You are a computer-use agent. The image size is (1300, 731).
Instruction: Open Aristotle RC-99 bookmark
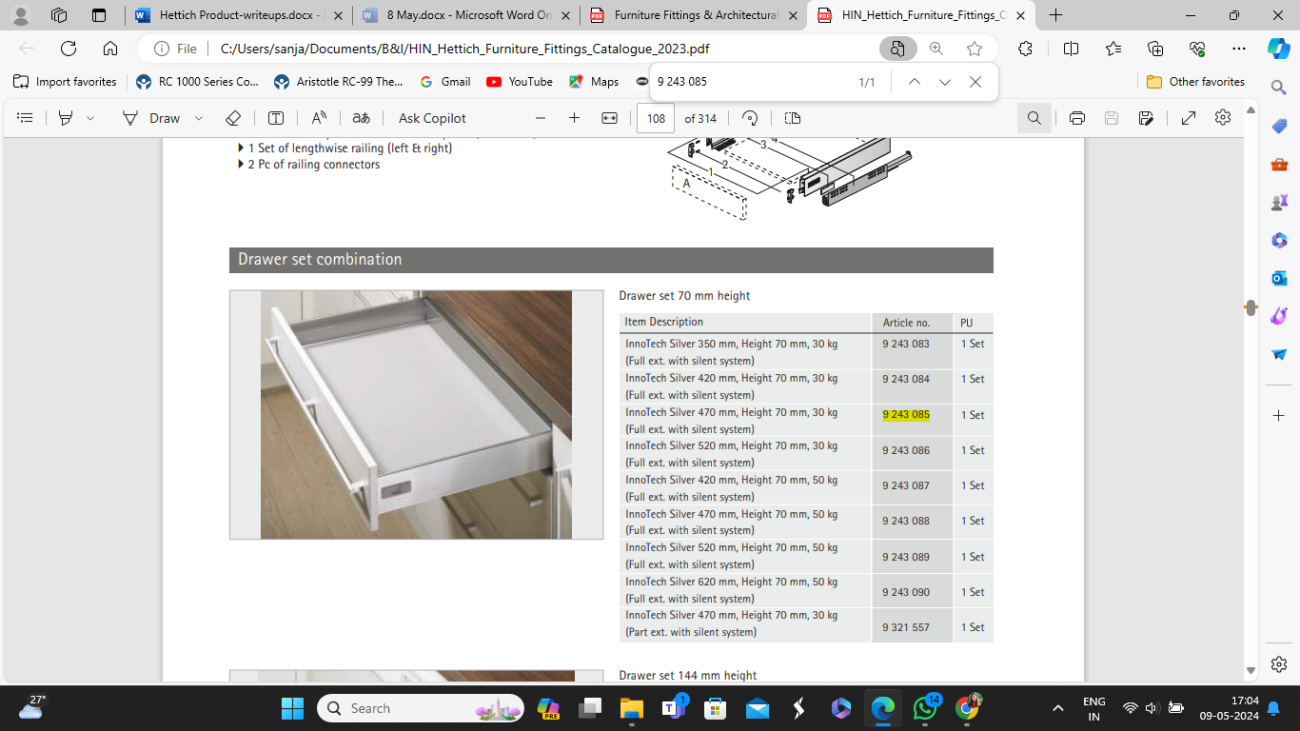tap(338, 82)
